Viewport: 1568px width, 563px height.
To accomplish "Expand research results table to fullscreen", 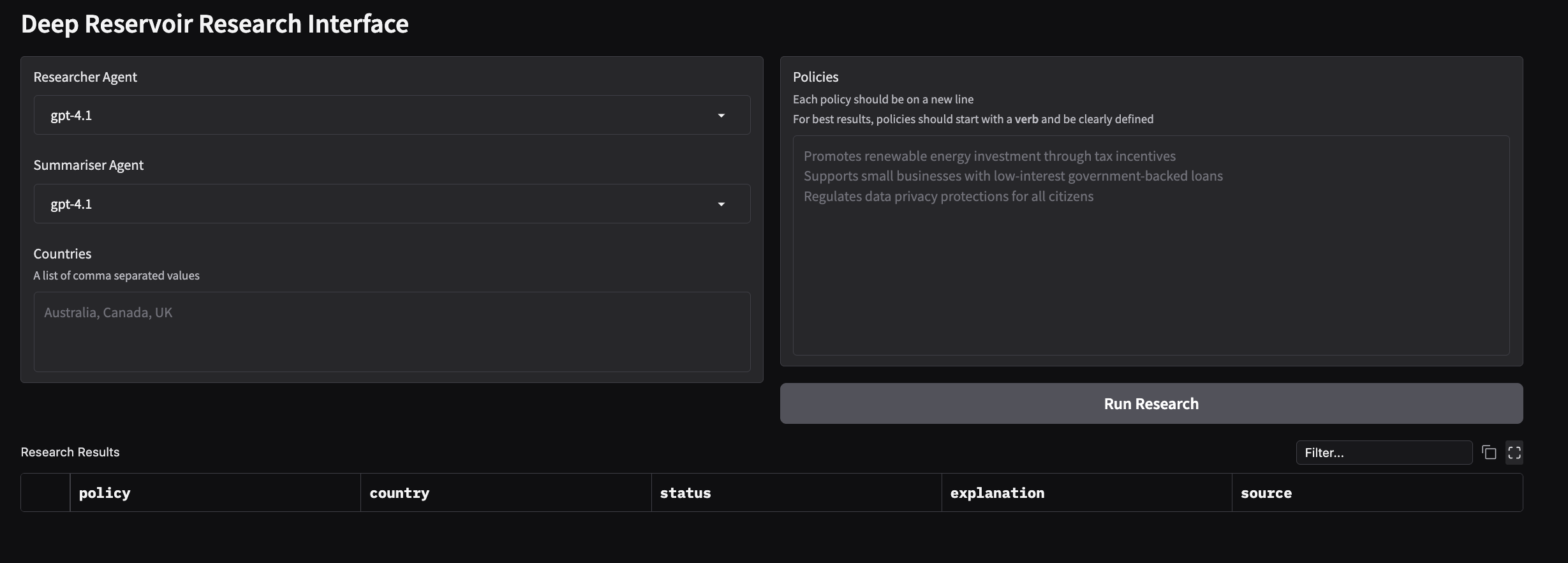I will point(1514,453).
